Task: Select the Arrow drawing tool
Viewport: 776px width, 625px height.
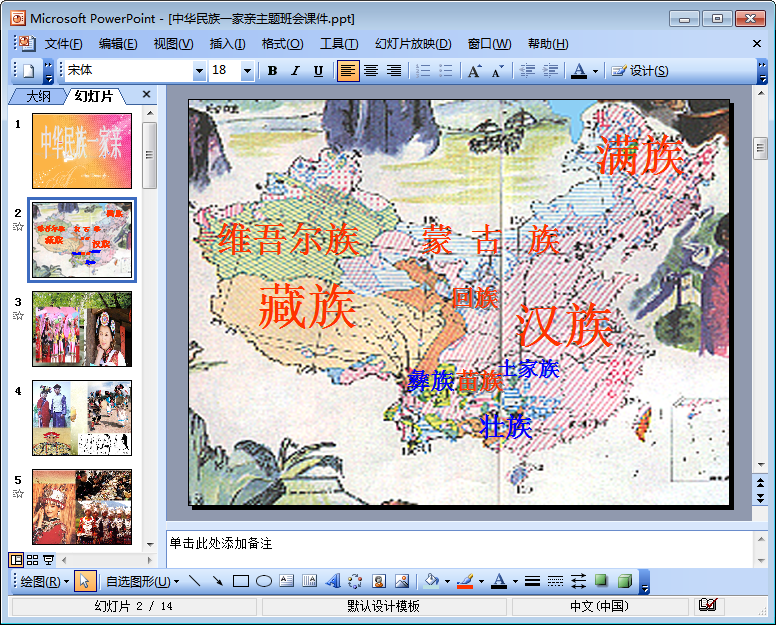Action: pyautogui.click(x=218, y=581)
